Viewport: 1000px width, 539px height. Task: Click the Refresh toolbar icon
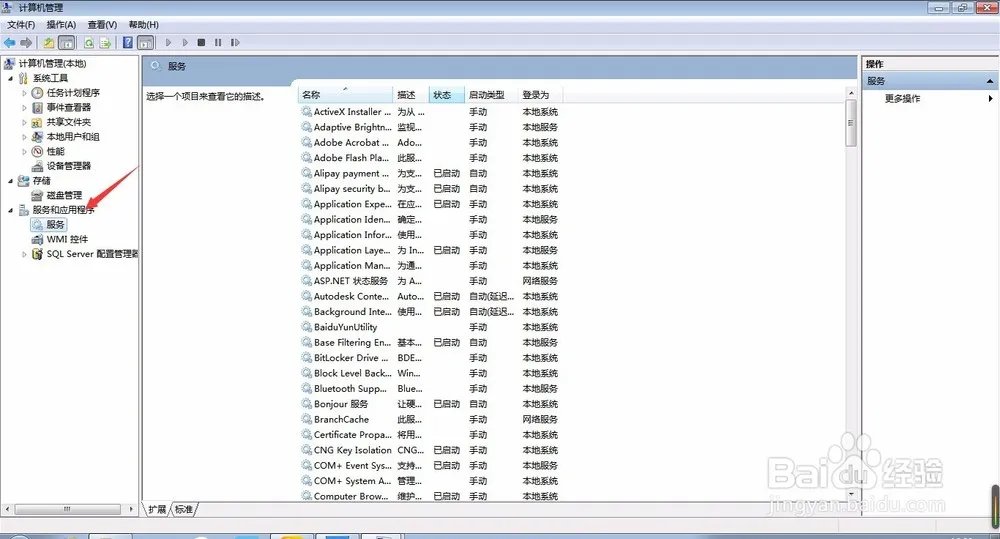[89, 43]
